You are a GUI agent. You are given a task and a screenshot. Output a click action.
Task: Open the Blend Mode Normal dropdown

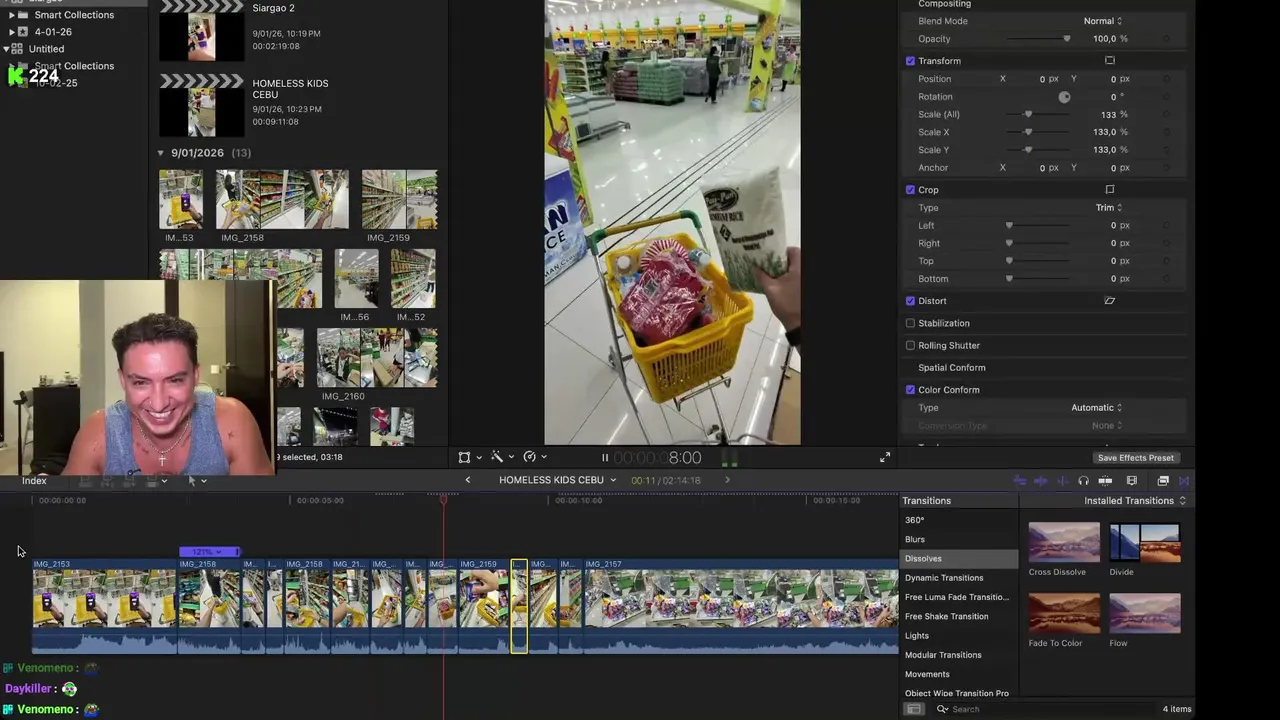point(1102,21)
